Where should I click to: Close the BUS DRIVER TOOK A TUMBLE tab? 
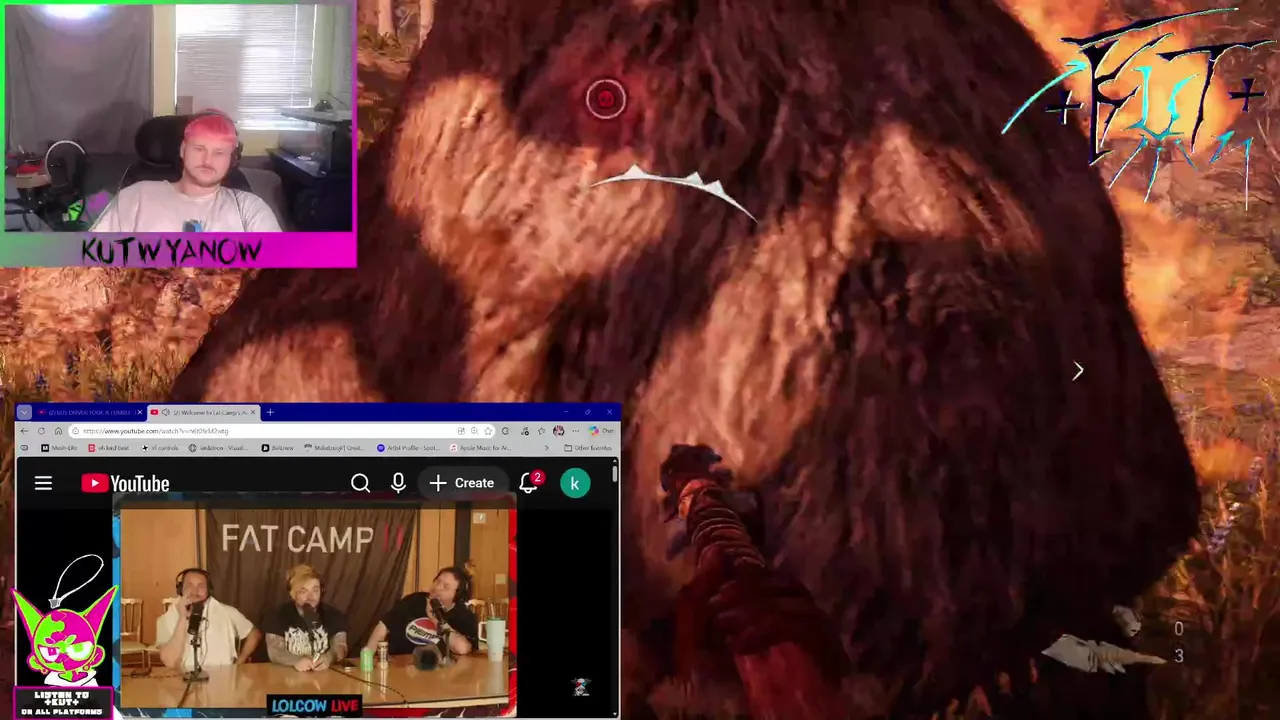click(x=140, y=412)
